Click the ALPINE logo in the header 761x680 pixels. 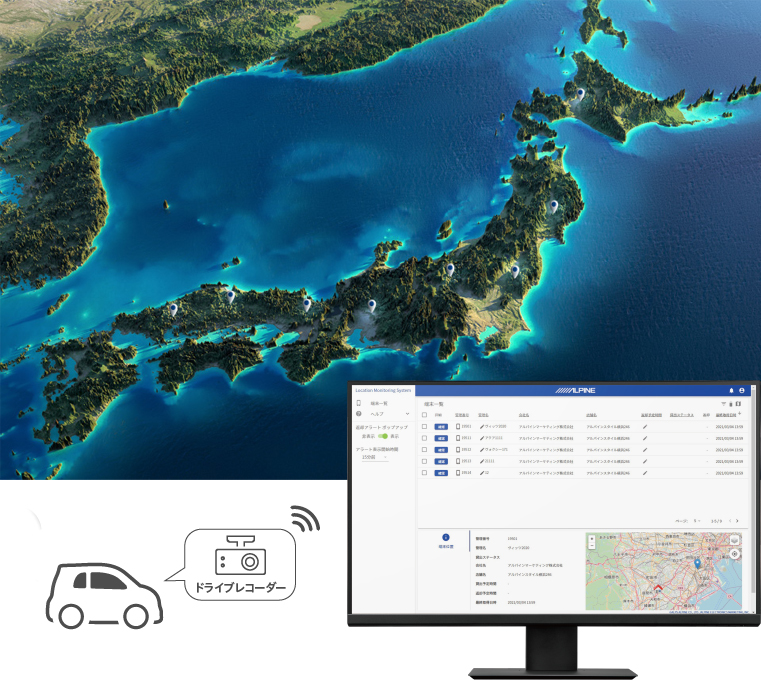pyautogui.click(x=576, y=390)
